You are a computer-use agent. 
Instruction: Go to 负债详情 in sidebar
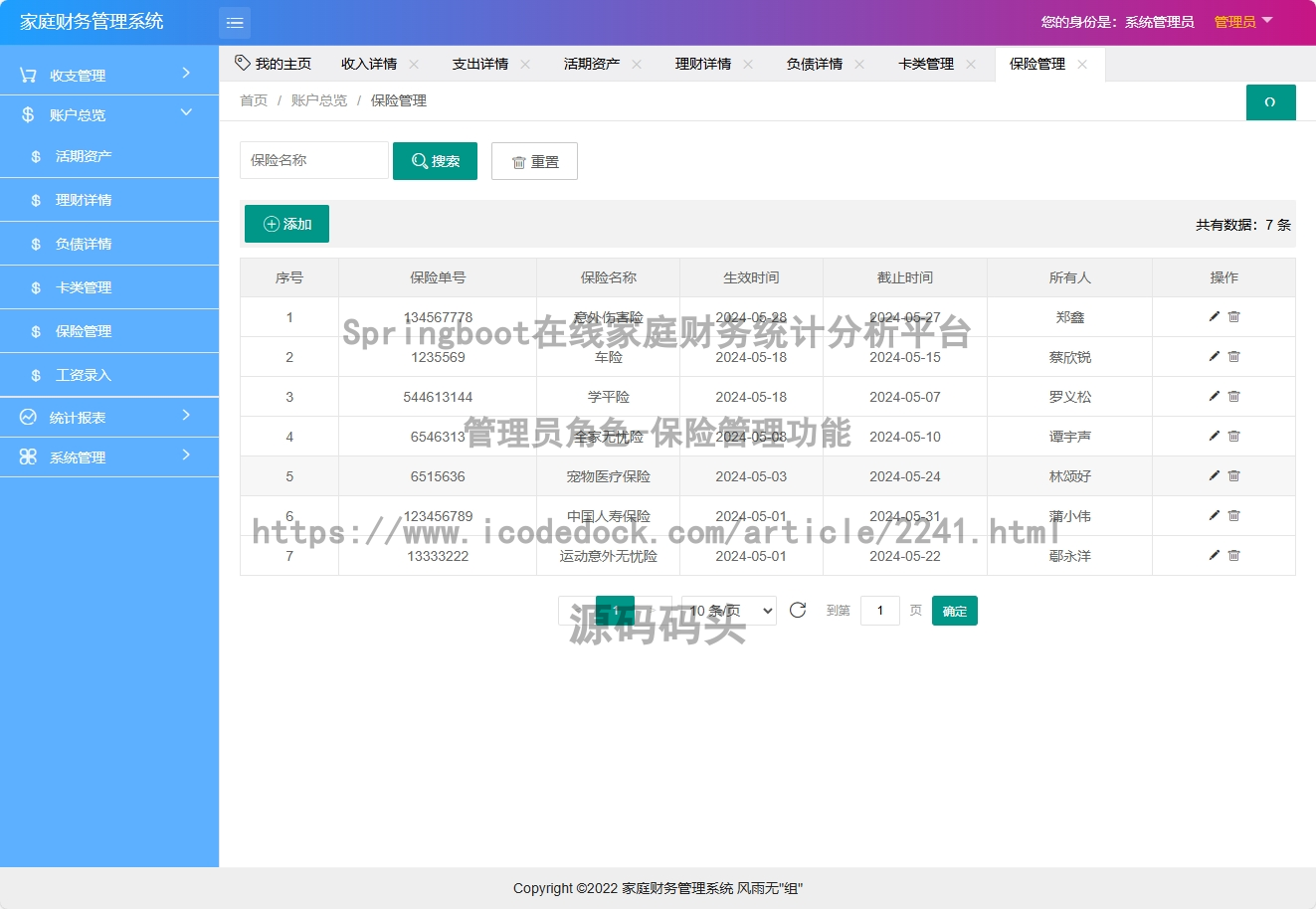coord(109,244)
